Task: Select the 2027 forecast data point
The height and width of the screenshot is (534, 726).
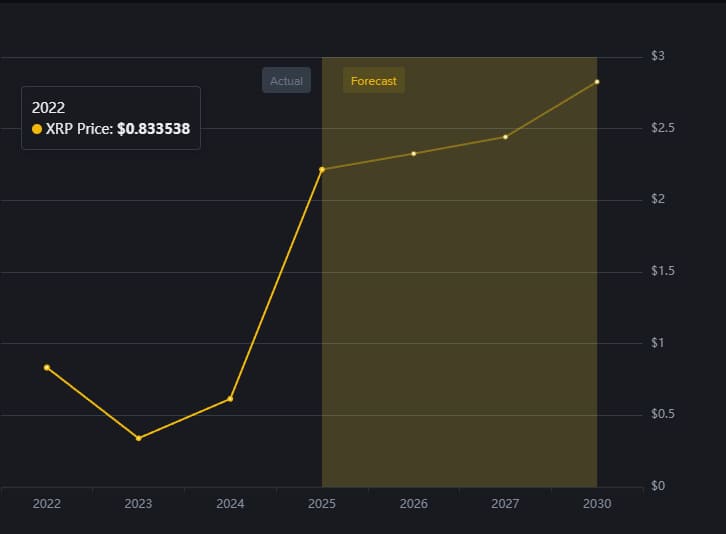Action: (505, 137)
